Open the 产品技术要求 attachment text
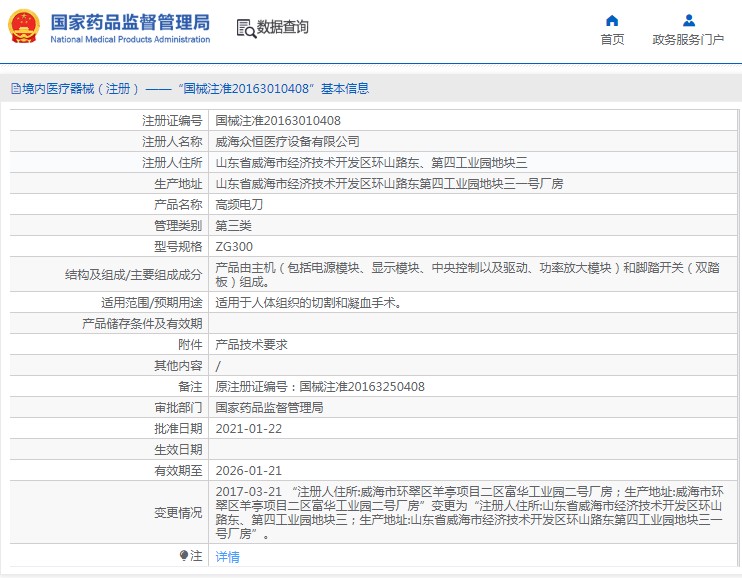742x578 pixels. 251,344
